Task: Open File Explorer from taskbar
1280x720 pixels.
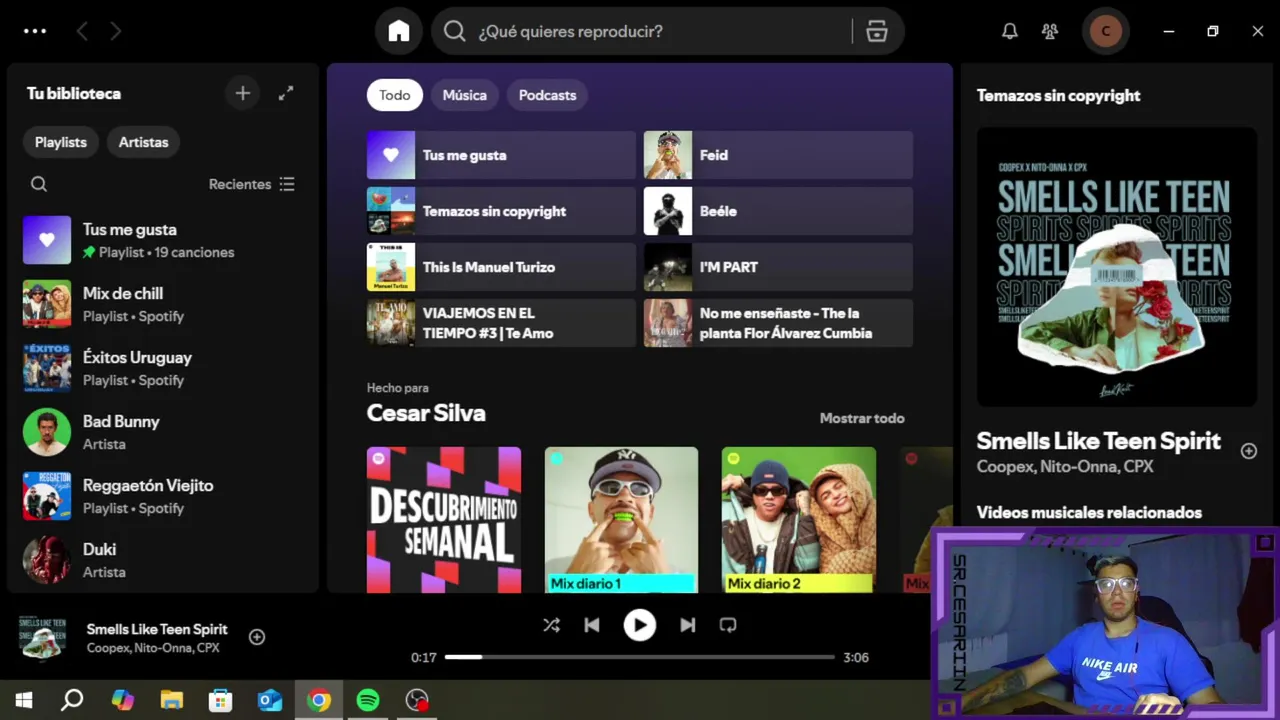Action: click(172, 700)
